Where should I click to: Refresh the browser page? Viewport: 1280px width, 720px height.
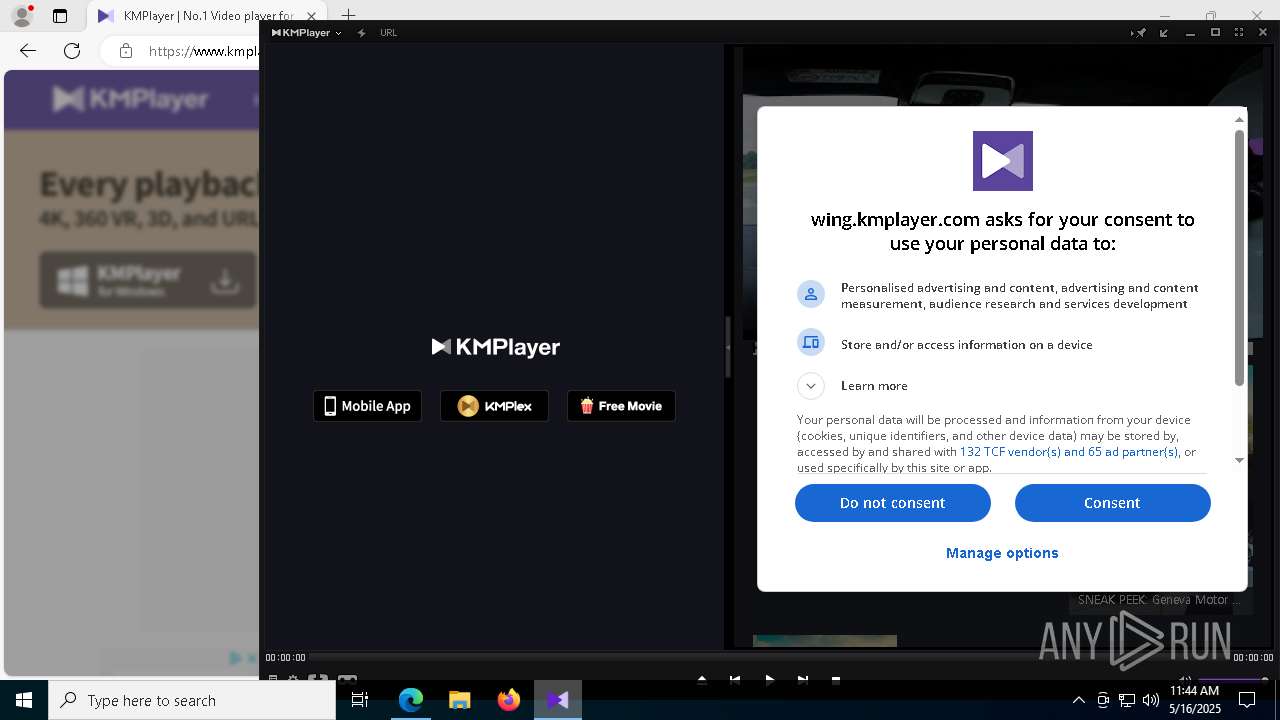point(72,51)
